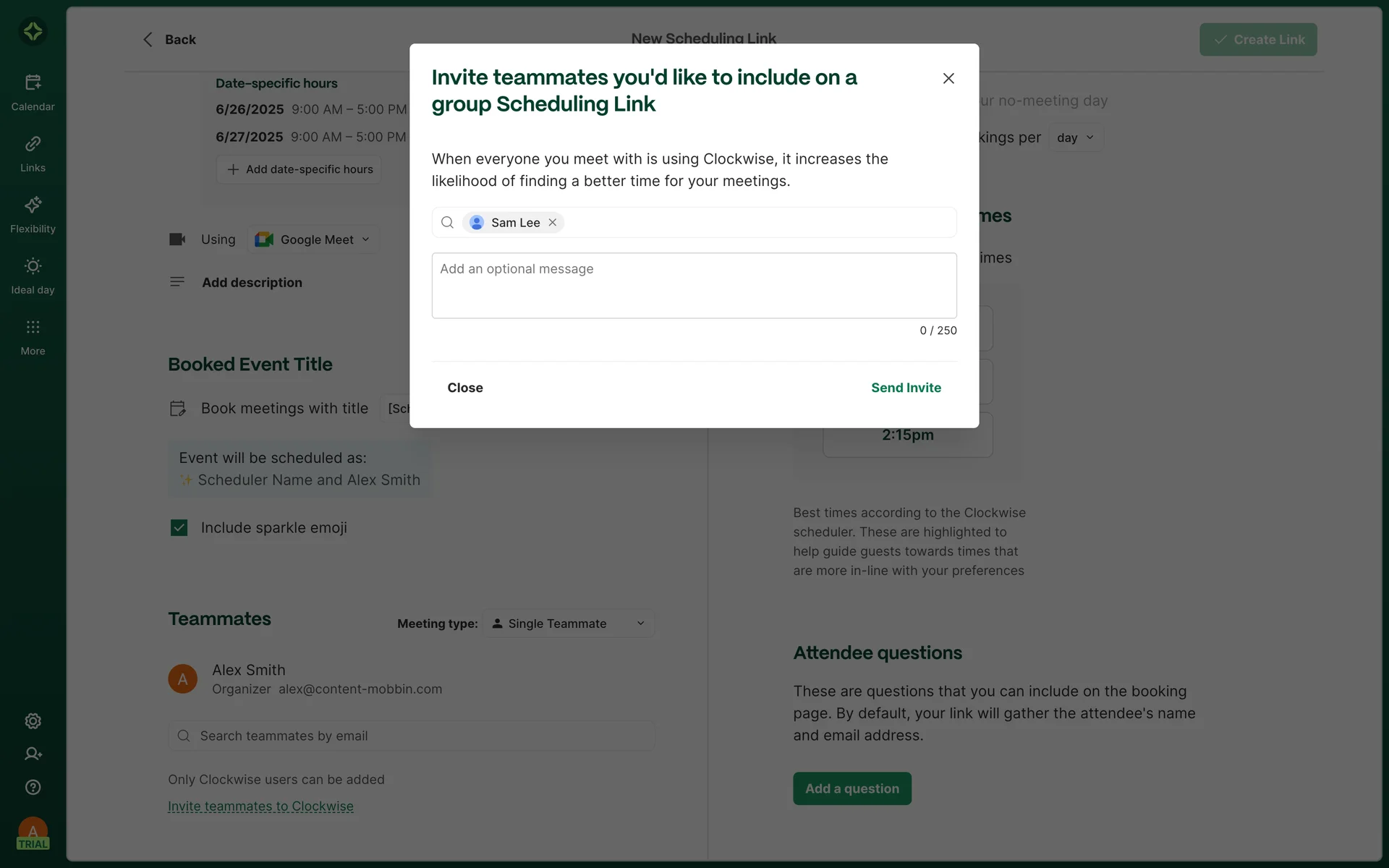Open the help question mark icon
The image size is (1389, 868).
[33, 787]
